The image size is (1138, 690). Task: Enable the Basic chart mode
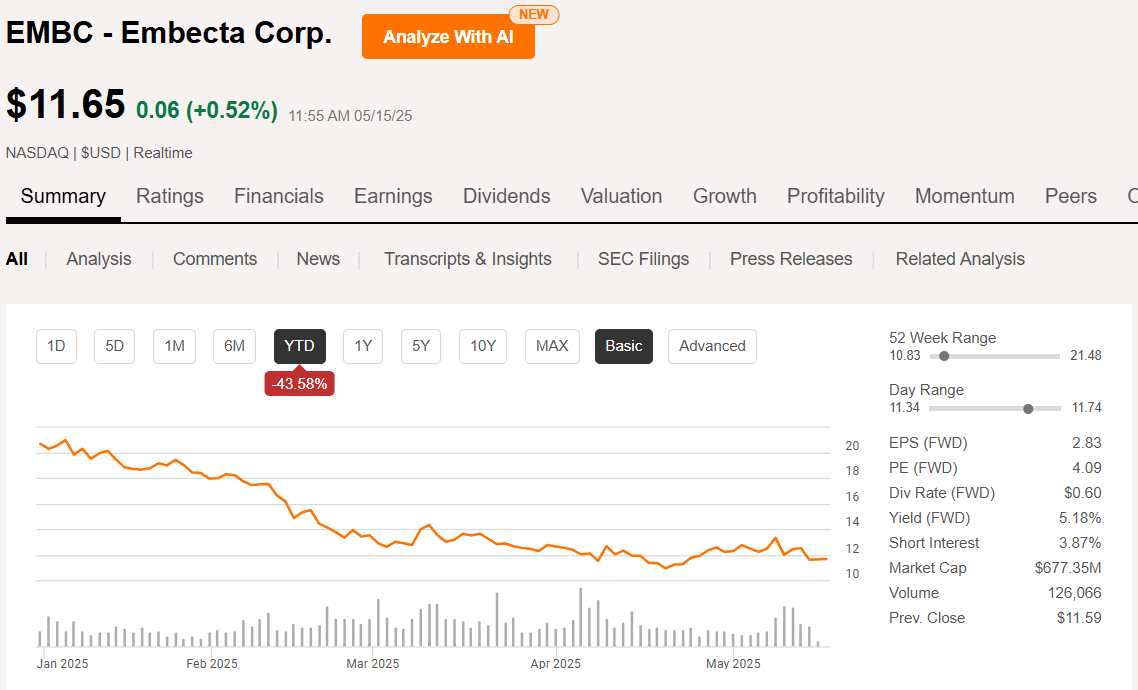pos(623,346)
